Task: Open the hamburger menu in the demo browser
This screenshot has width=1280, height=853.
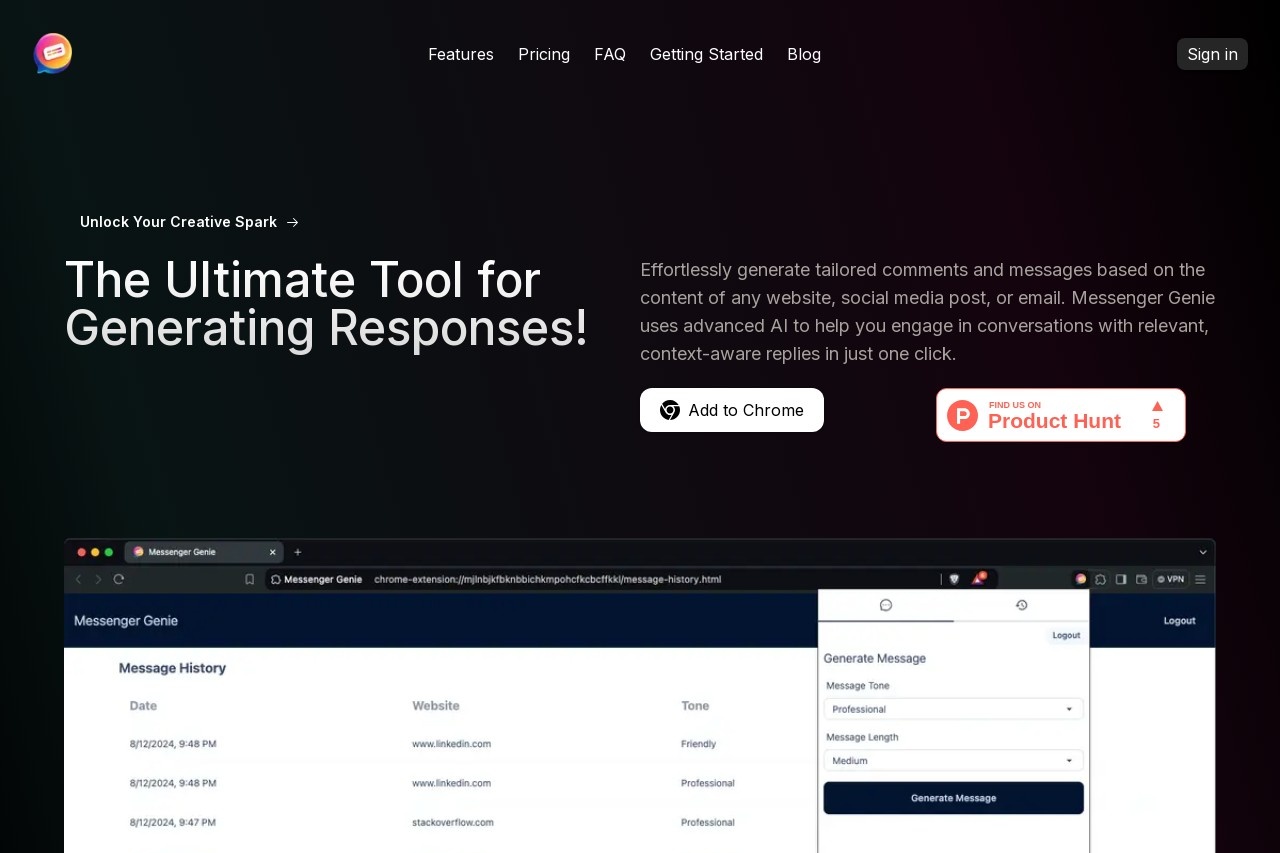Action: (x=1200, y=579)
